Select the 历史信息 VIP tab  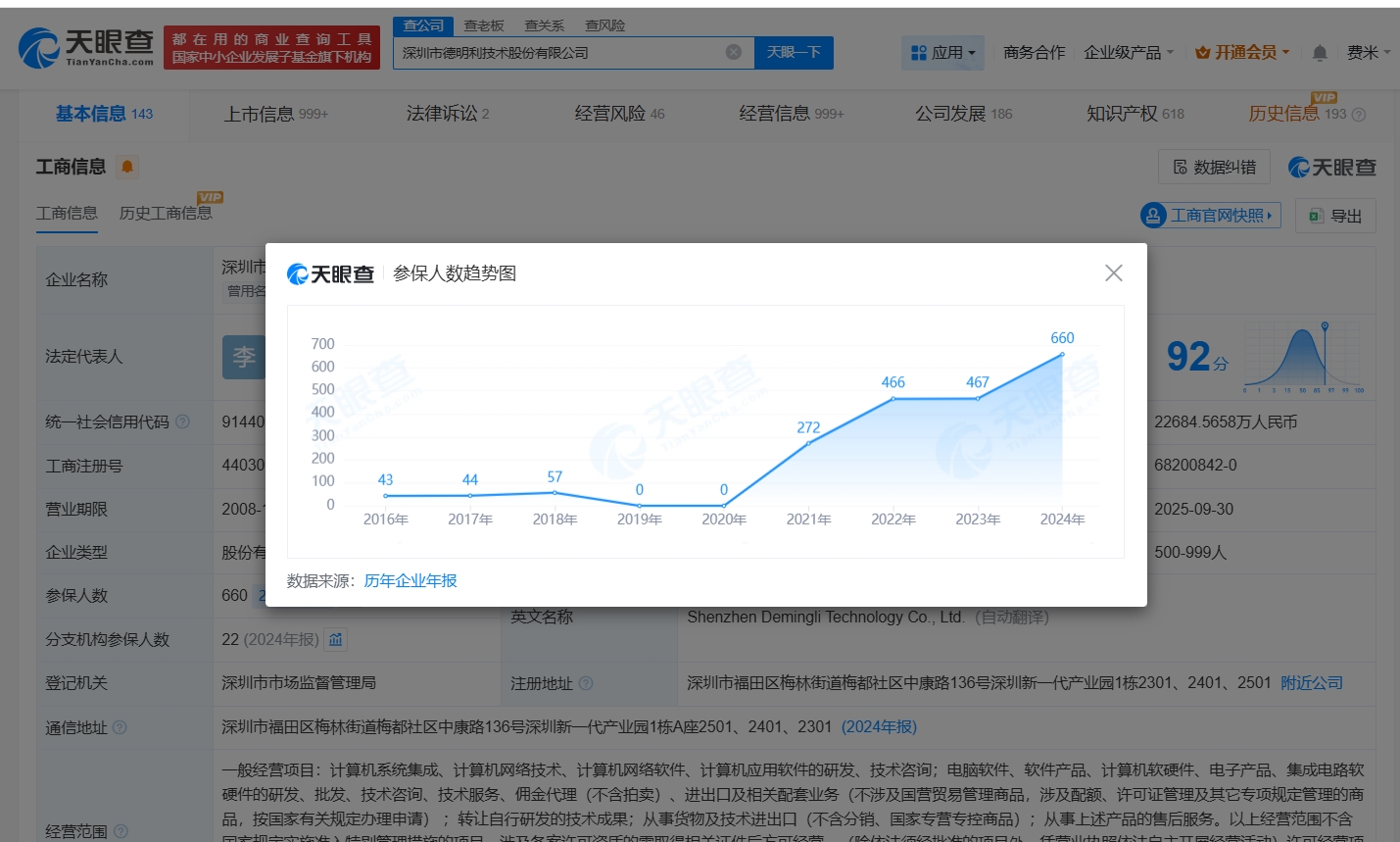[x=1297, y=114]
